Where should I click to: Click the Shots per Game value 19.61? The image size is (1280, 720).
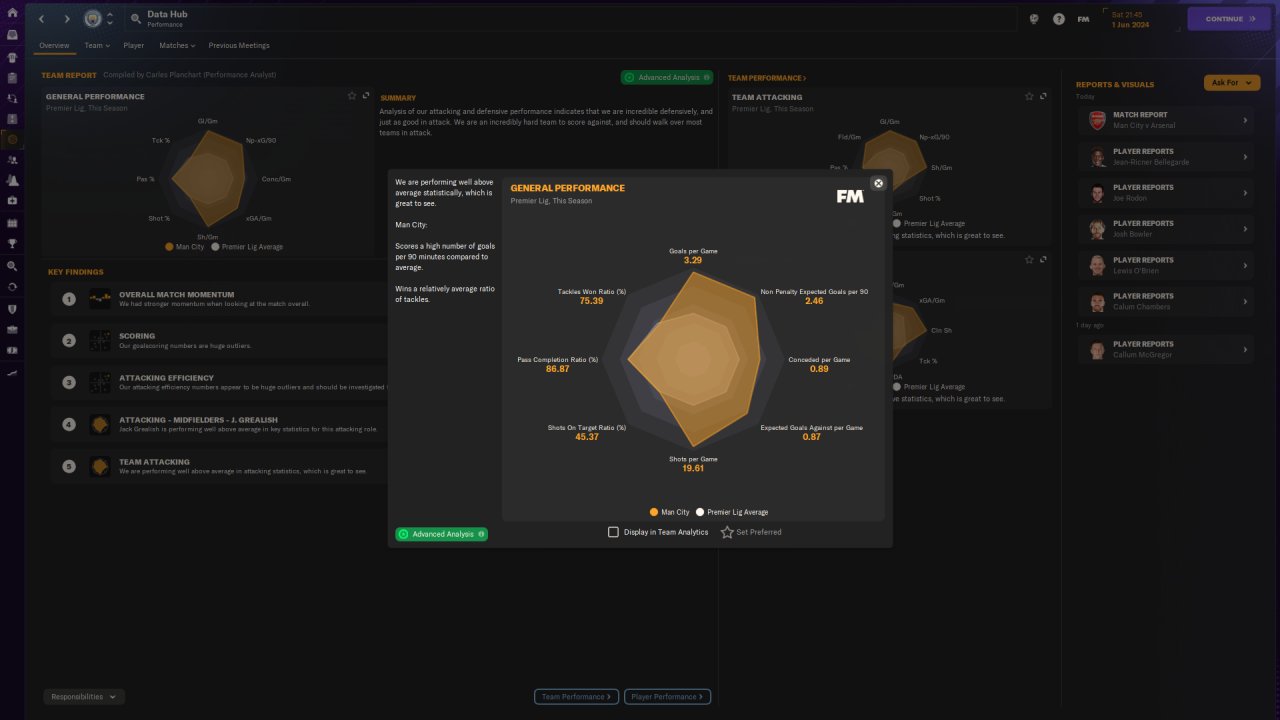pyautogui.click(x=693, y=468)
